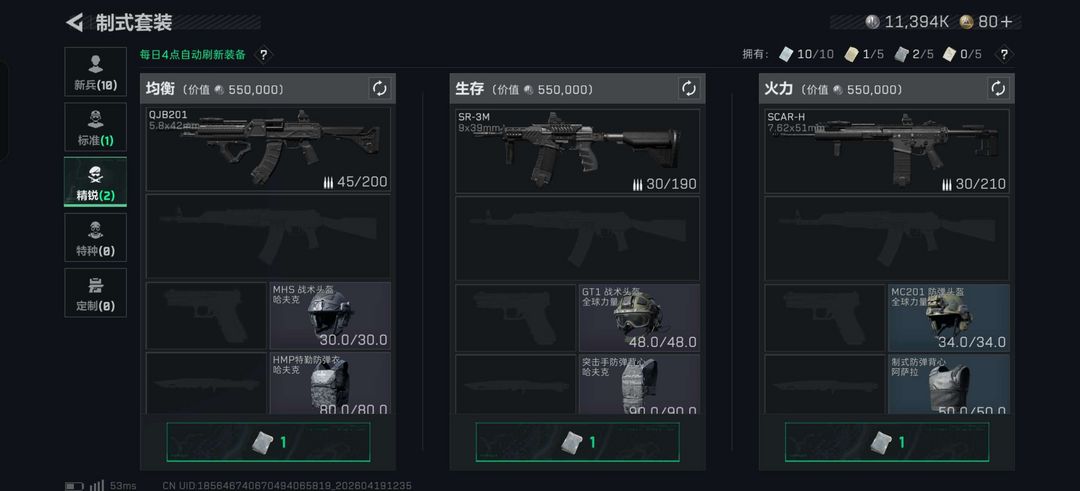View the SCAR-H rifle slot
Image resolution: width=1080 pixels, height=491 pixels.
[x=886, y=149]
